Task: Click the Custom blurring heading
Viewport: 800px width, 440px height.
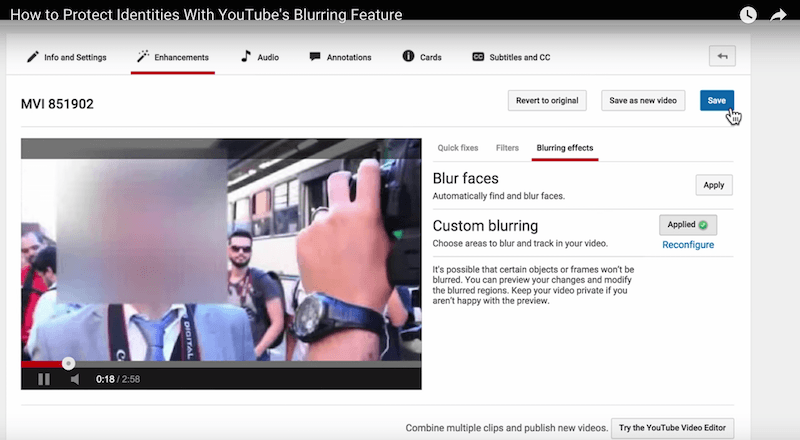Action: point(485,226)
